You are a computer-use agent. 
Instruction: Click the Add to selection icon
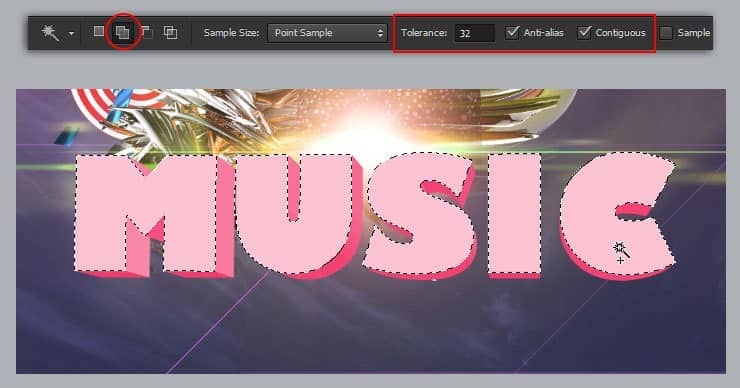tap(123, 33)
